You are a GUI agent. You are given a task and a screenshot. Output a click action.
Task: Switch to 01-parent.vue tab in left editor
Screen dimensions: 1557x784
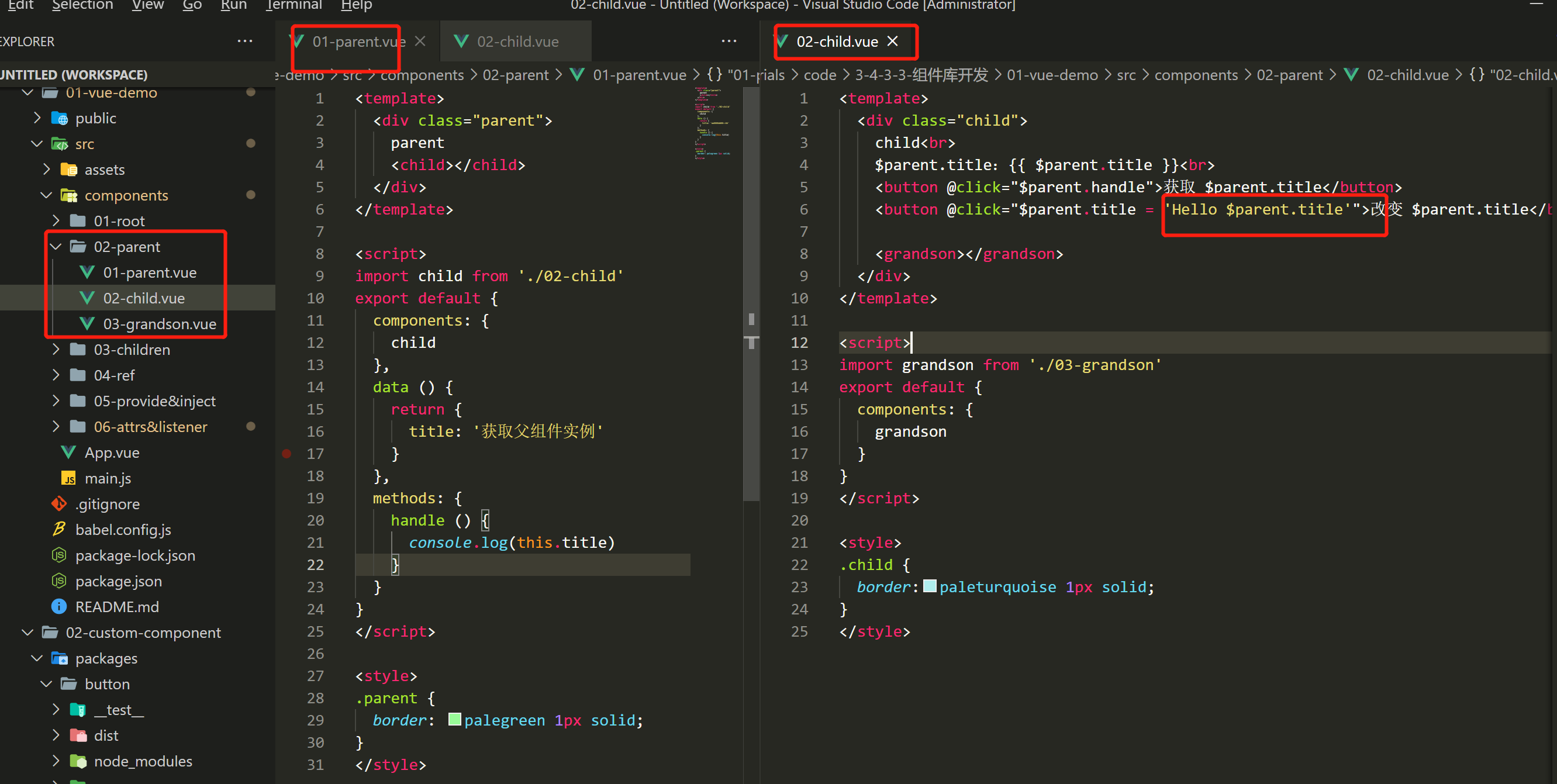click(x=358, y=41)
